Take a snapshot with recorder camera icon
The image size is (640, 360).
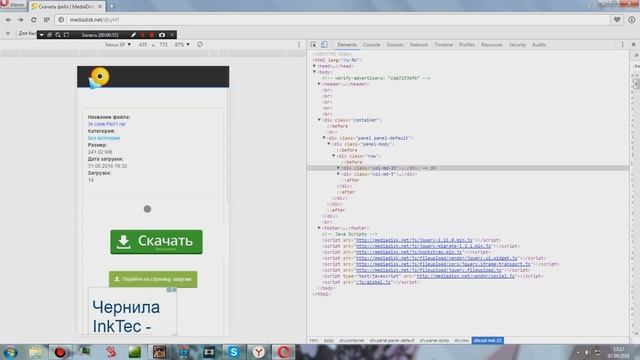coord(162,35)
